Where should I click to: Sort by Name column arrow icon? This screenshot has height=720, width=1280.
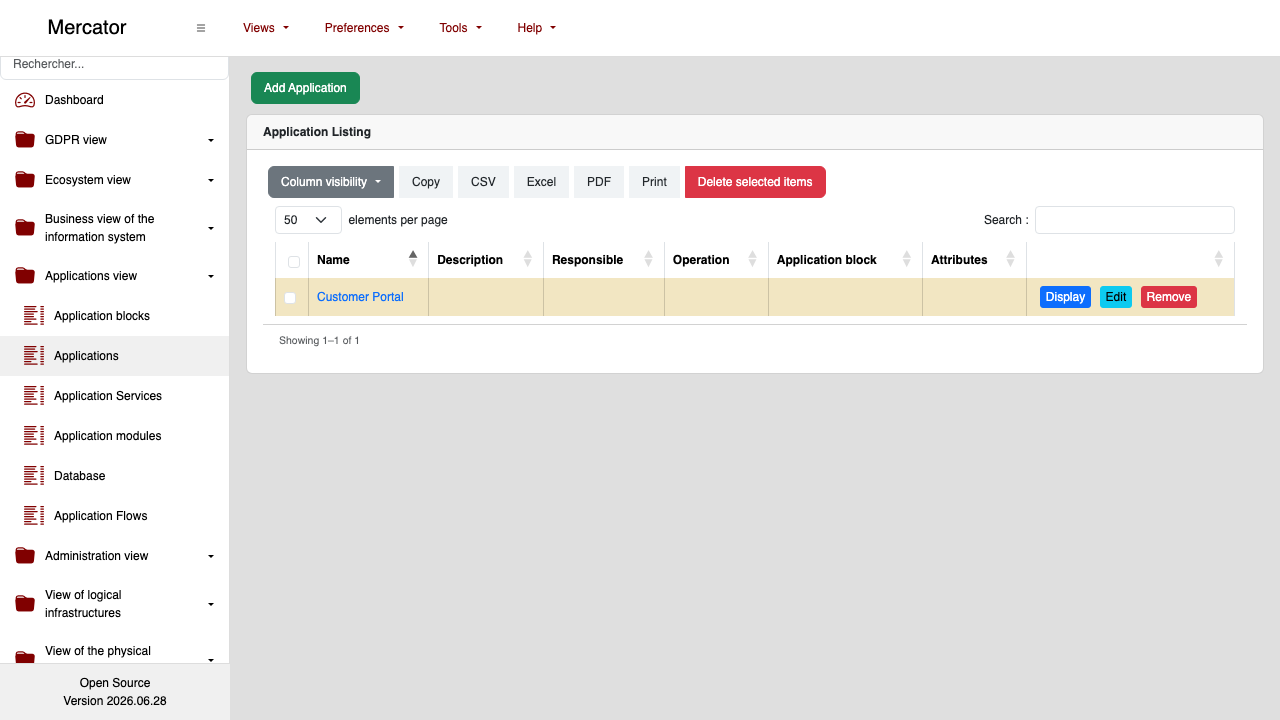[x=413, y=259]
